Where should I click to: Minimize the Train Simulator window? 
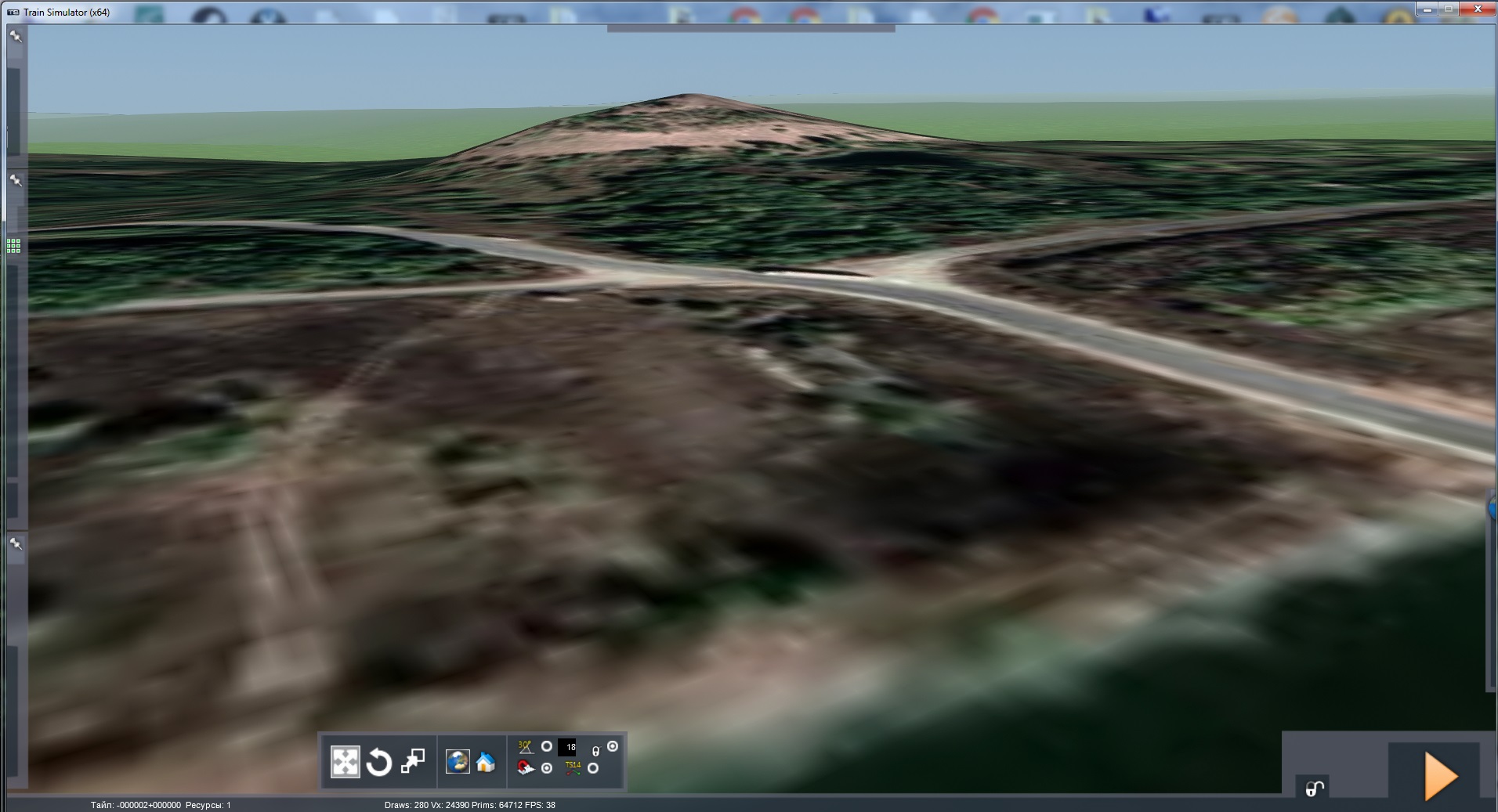click(x=1427, y=9)
